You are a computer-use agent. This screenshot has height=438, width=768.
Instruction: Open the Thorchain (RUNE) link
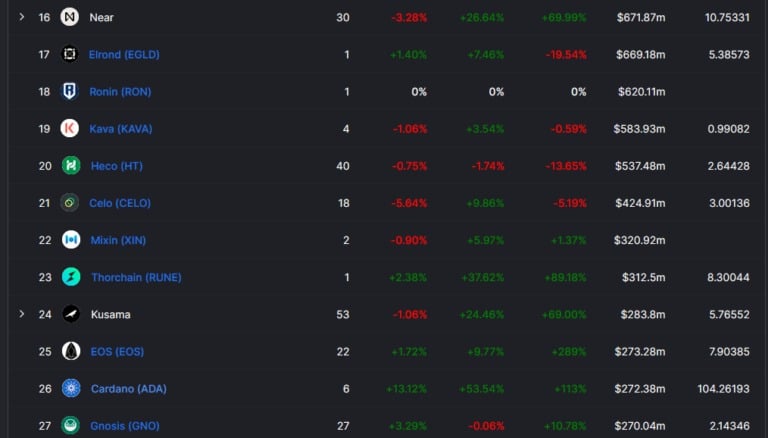pos(136,277)
